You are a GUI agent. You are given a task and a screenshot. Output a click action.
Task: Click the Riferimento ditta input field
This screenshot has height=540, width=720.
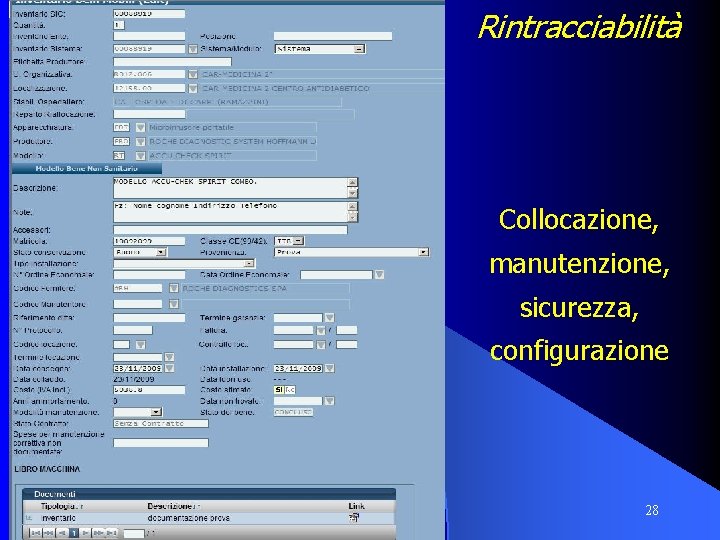149,318
